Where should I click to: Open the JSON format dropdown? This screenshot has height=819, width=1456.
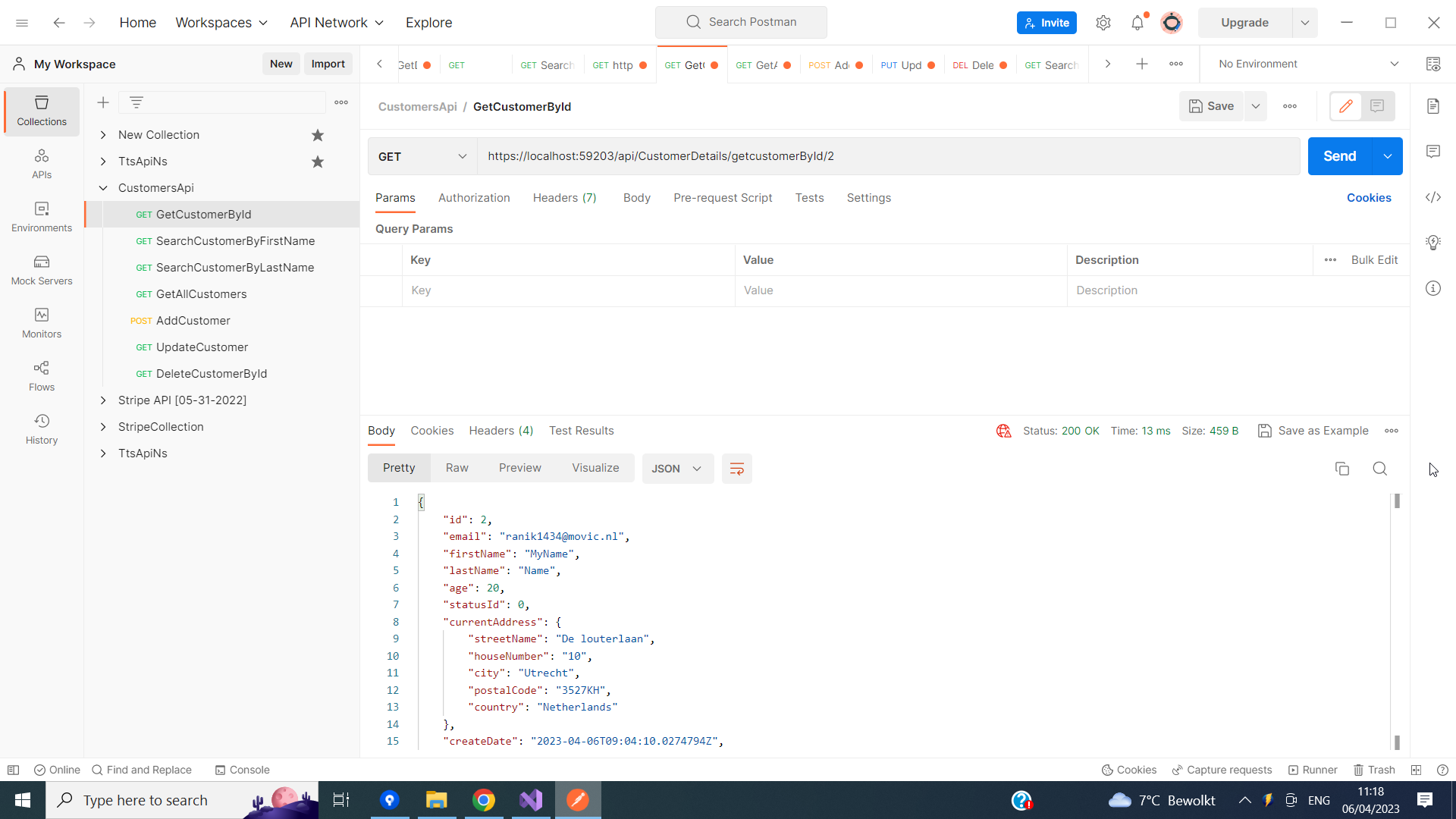[x=677, y=469]
